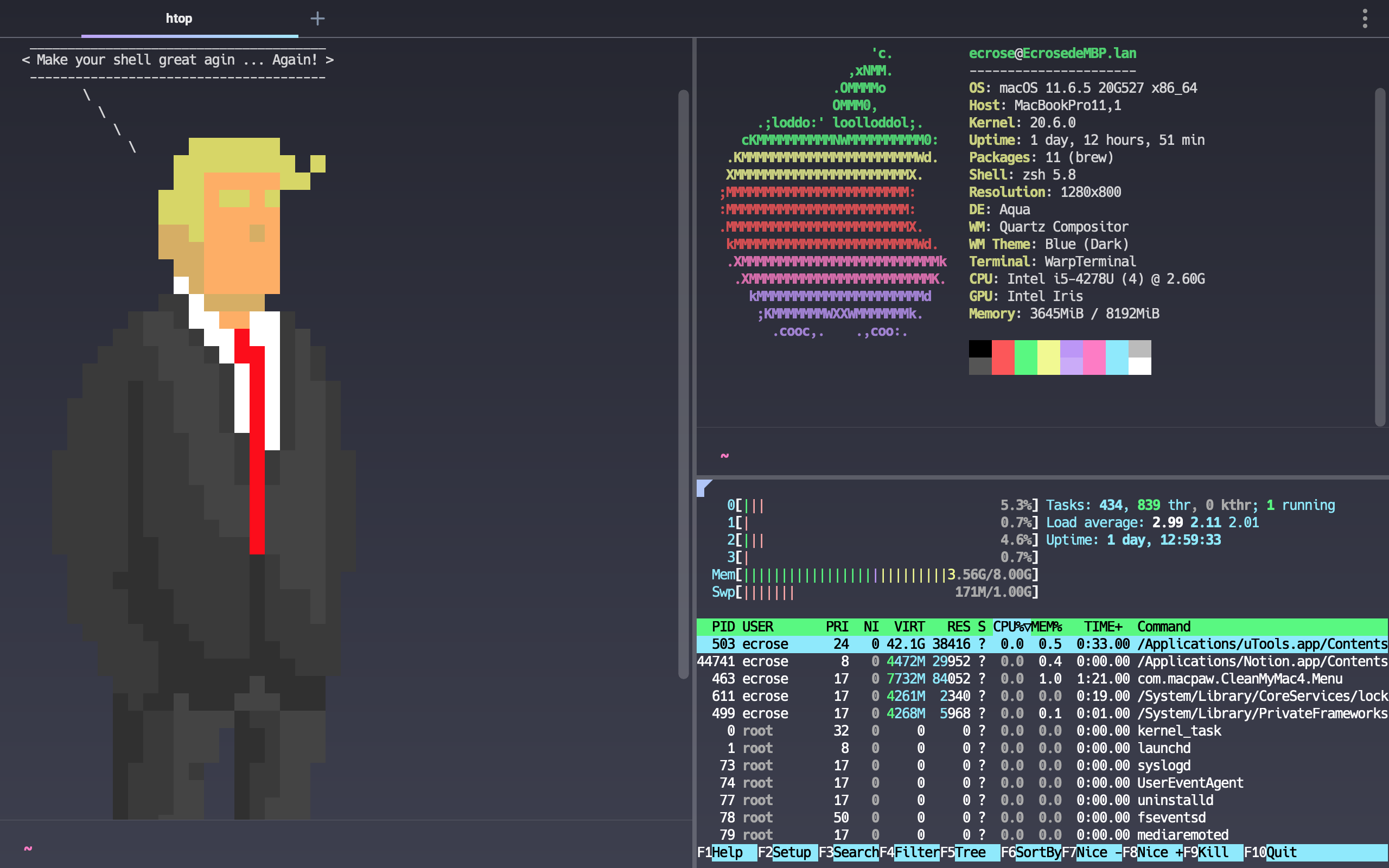Open the three-dot menu at top right
Screen dimensions: 1389x868
1365,18
